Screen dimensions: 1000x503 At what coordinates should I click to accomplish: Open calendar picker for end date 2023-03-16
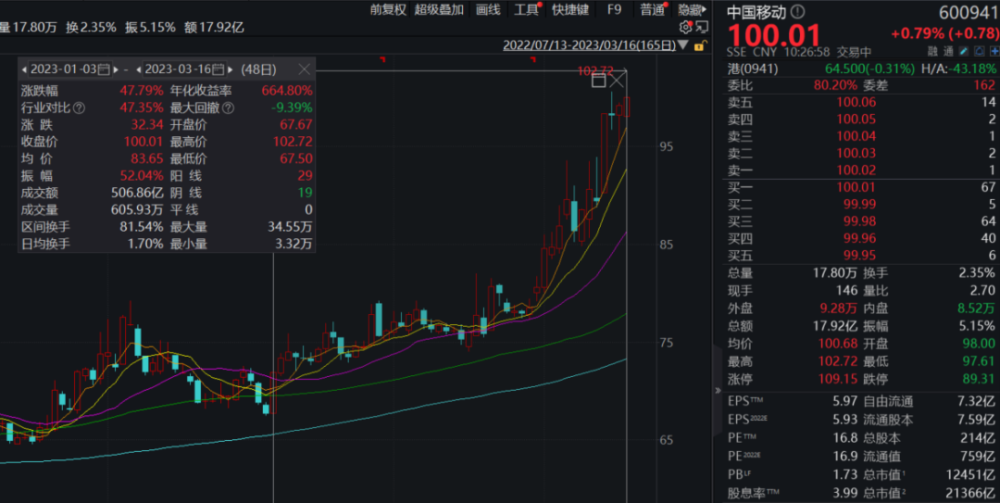219,69
